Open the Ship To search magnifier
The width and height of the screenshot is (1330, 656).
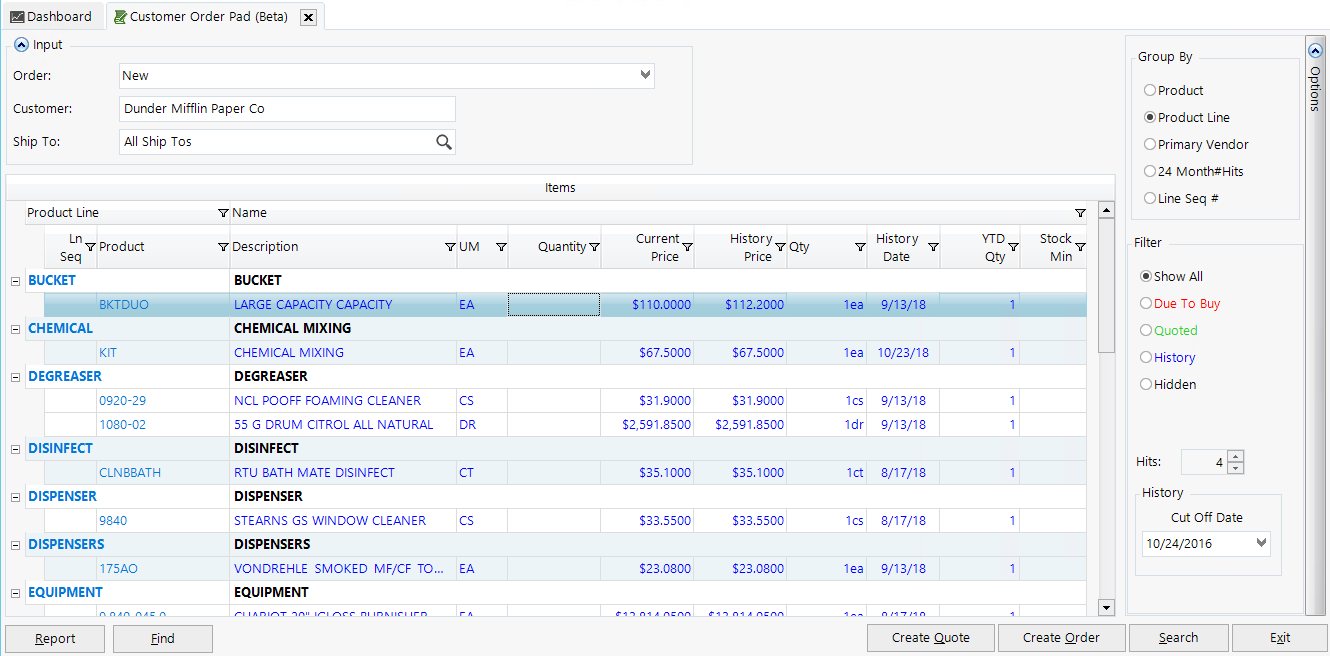pos(443,141)
